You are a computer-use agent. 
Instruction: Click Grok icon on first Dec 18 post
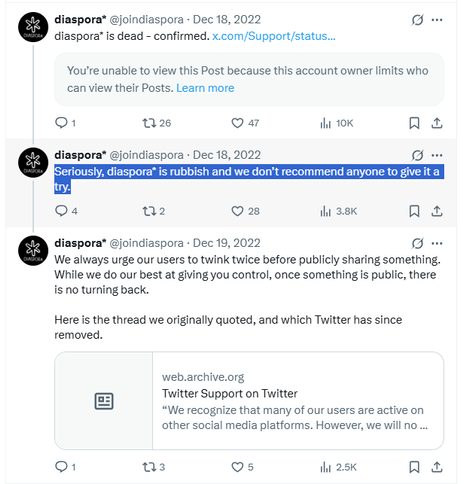[x=417, y=20]
